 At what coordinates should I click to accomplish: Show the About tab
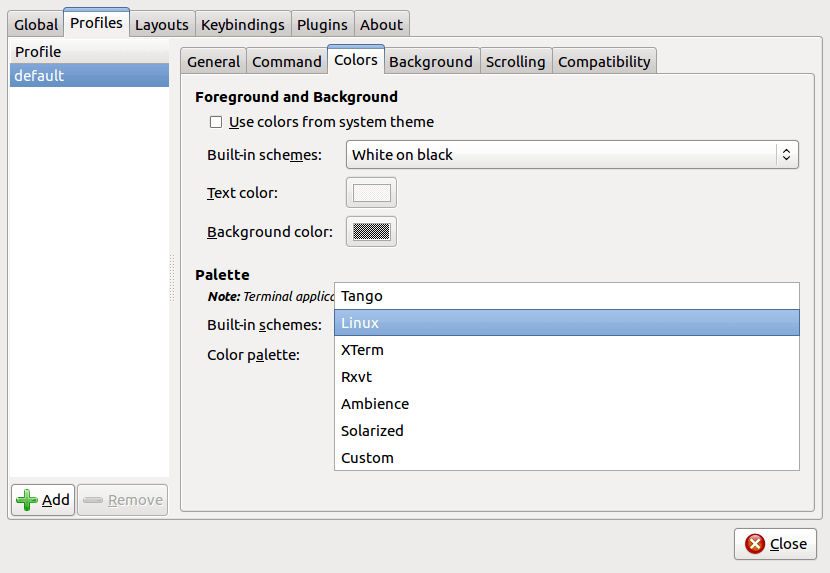381,24
